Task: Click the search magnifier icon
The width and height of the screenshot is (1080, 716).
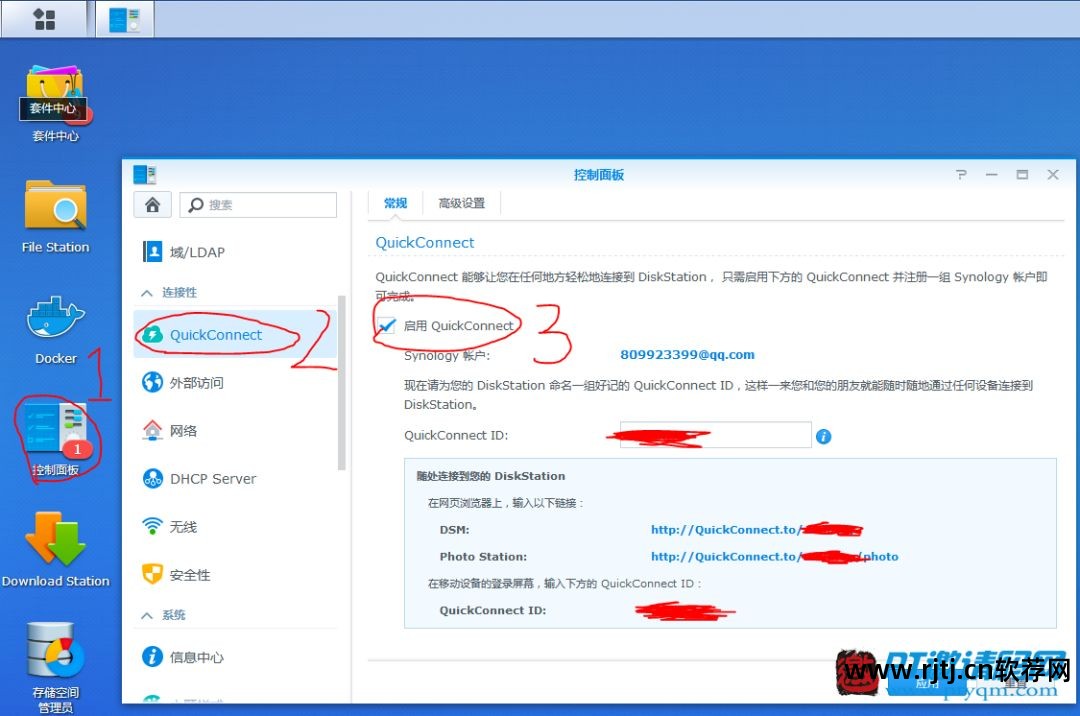Action: (x=196, y=204)
